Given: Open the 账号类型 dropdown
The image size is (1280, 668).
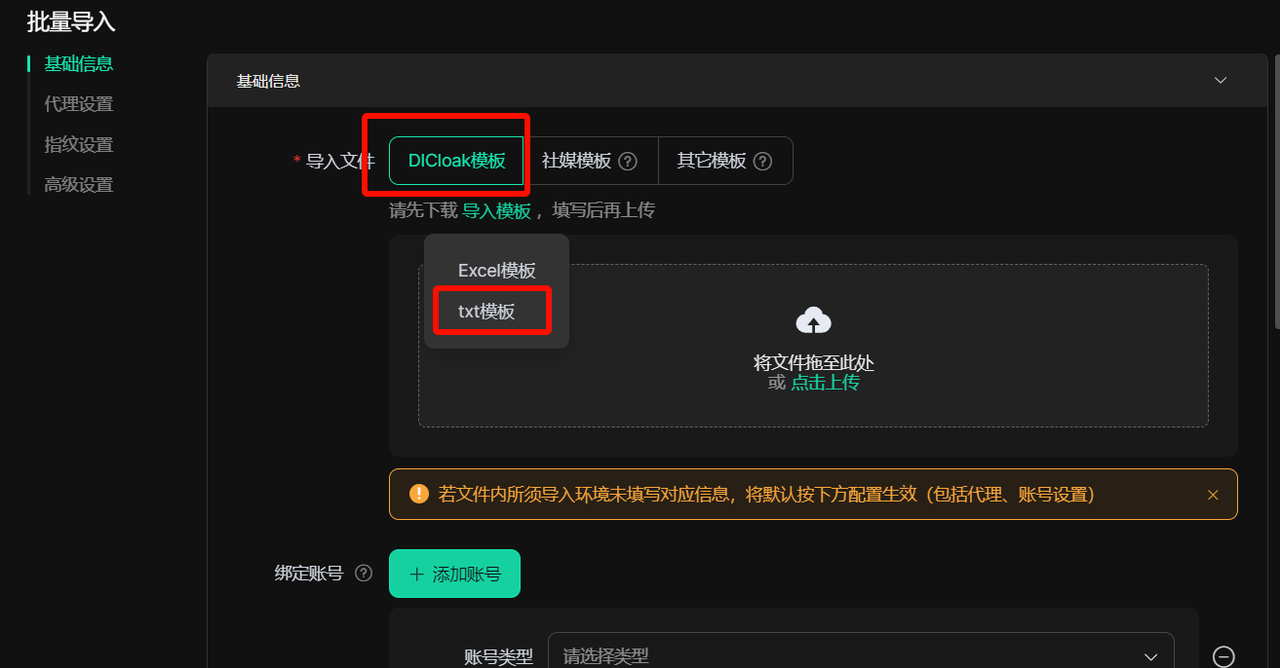Looking at the screenshot, I should 861,655.
